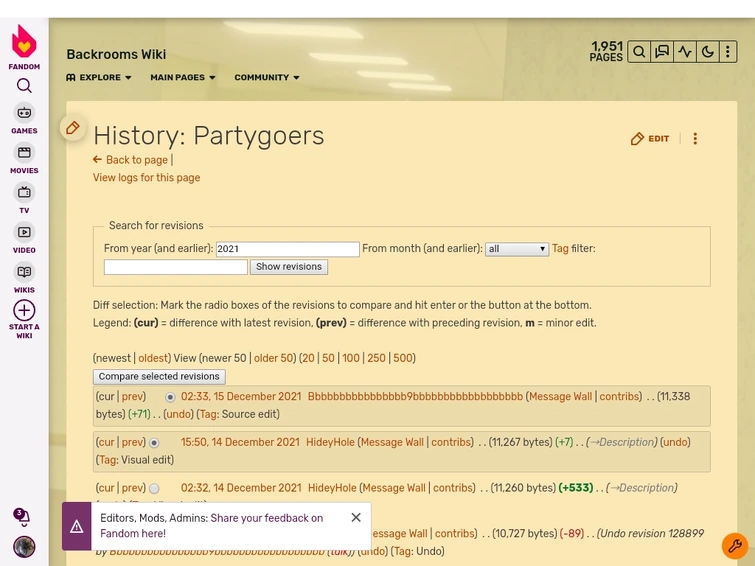Screen dimensions: 755x566
Task: Click the Start a Wiki plus icon
Action: point(24,310)
